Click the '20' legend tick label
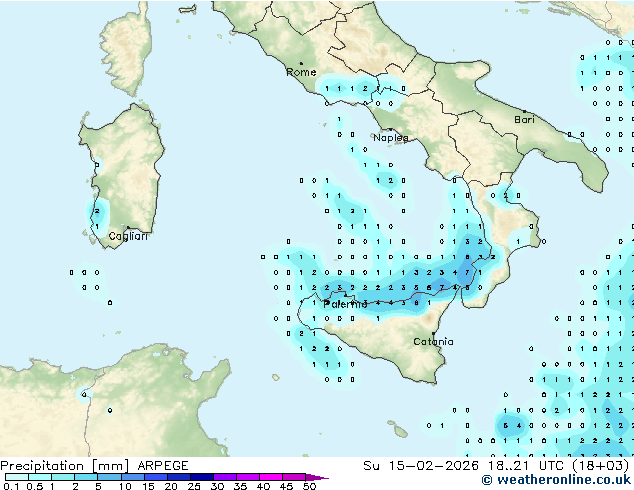The image size is (634, 490). coord(171,486)
